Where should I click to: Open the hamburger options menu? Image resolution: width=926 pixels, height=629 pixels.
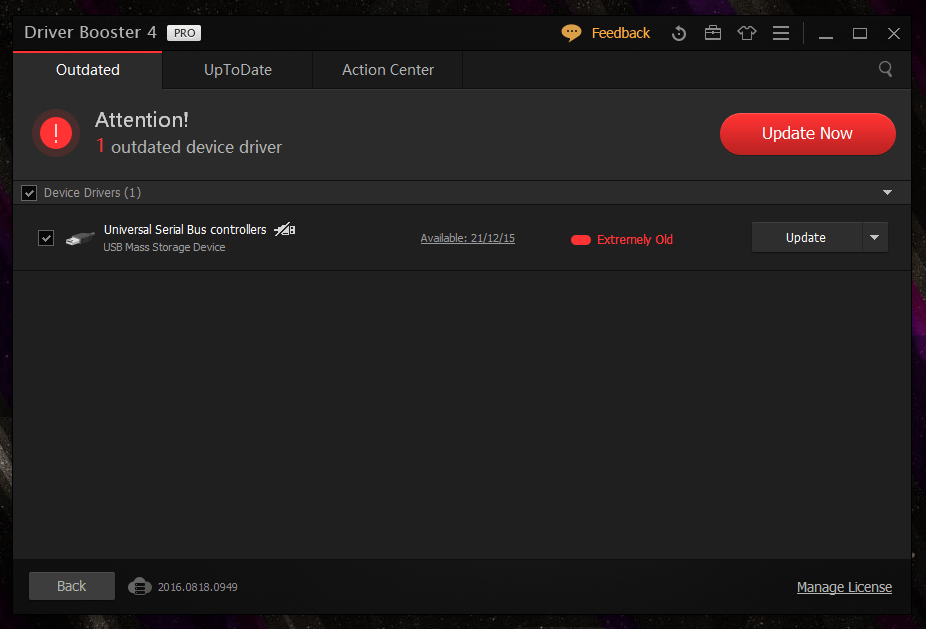[781, 33]
